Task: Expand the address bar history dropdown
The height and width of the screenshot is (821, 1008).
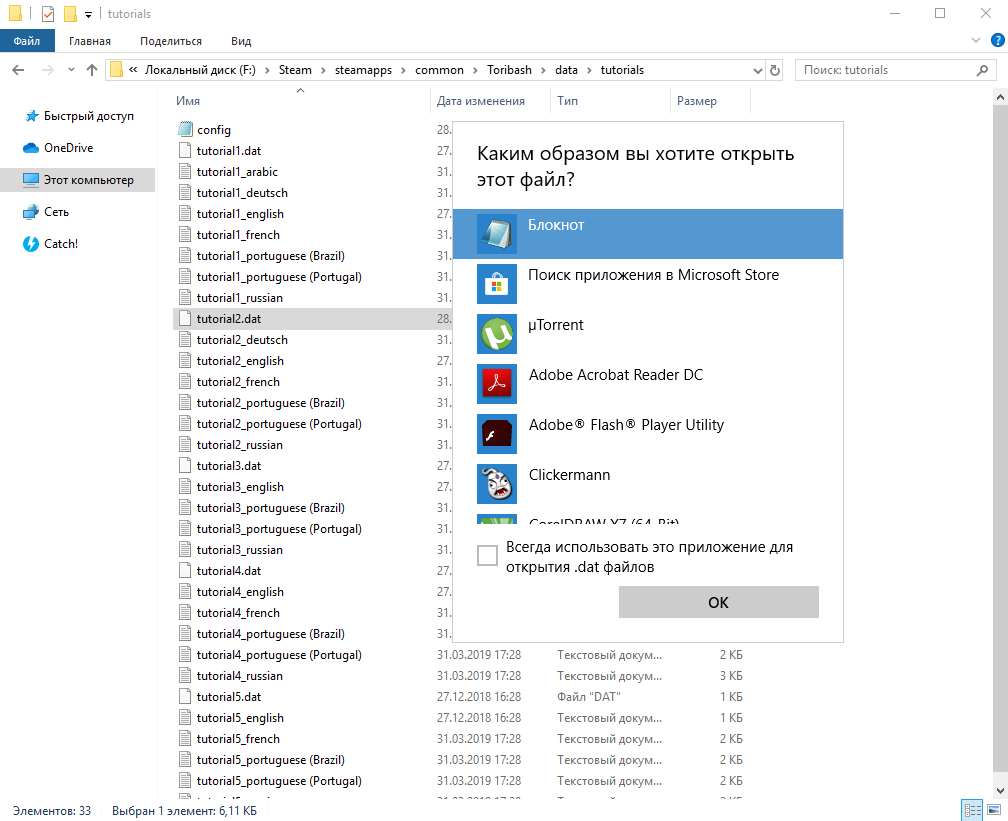Action: click(x=757, y=70)
